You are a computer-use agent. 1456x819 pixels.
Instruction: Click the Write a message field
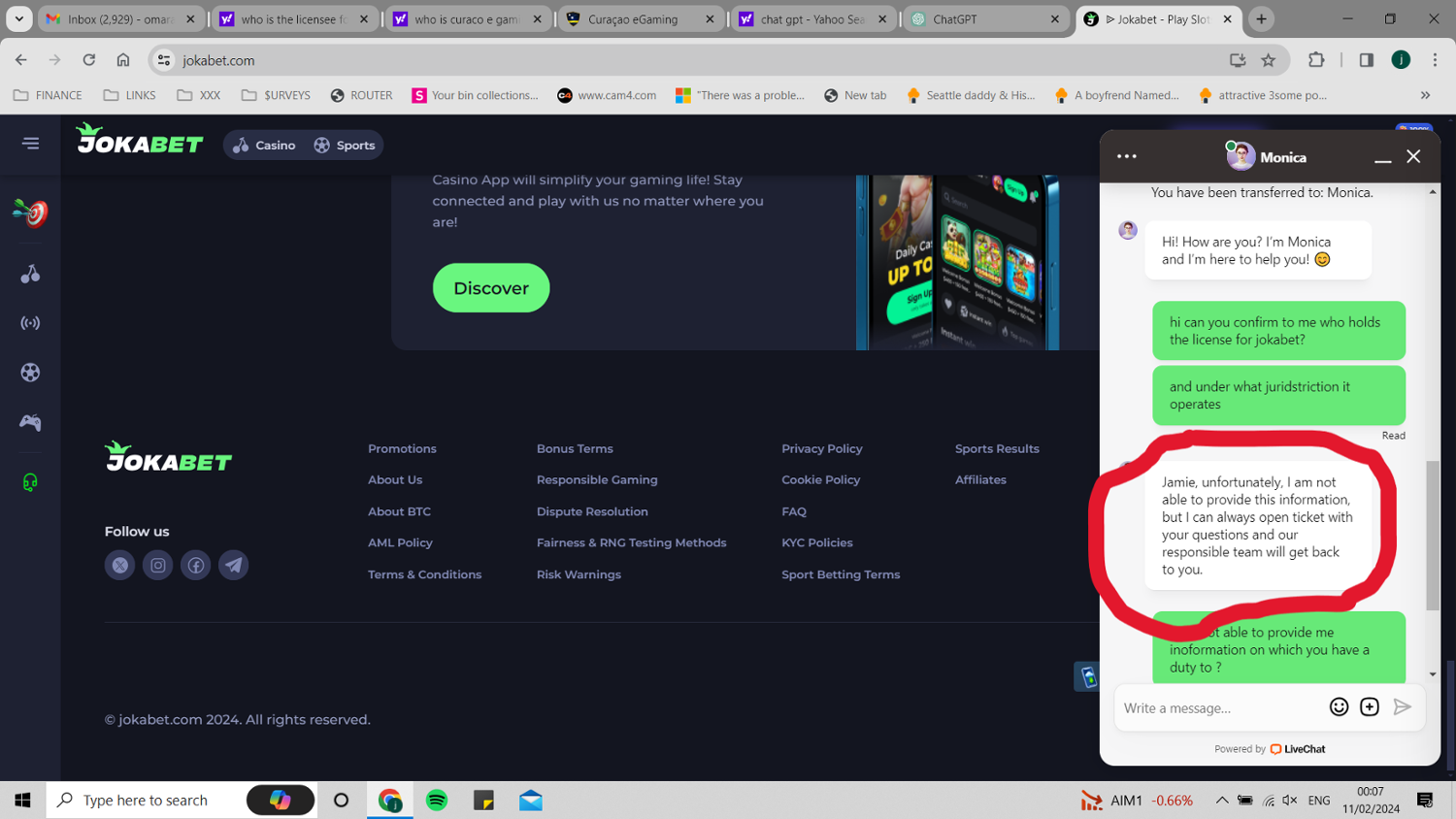click(x=1218, y=708)
